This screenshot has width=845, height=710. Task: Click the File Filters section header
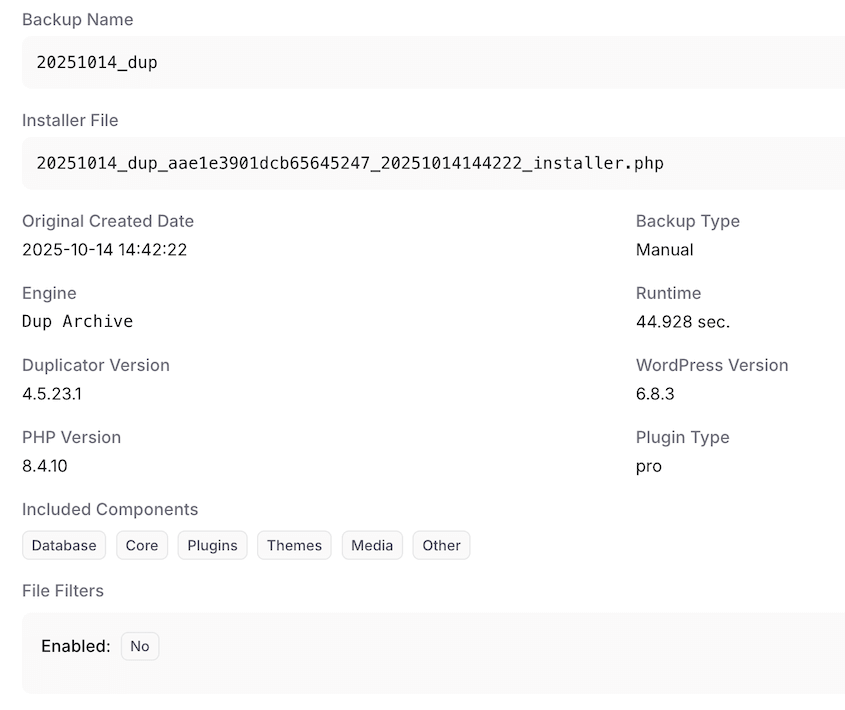[63, 590]
